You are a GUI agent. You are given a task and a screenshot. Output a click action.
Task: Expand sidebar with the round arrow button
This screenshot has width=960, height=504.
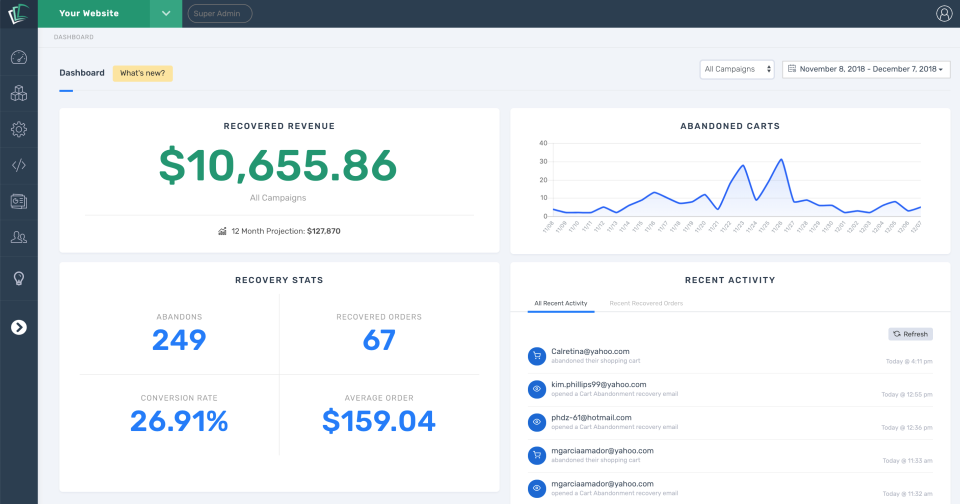tap(18, 328)
